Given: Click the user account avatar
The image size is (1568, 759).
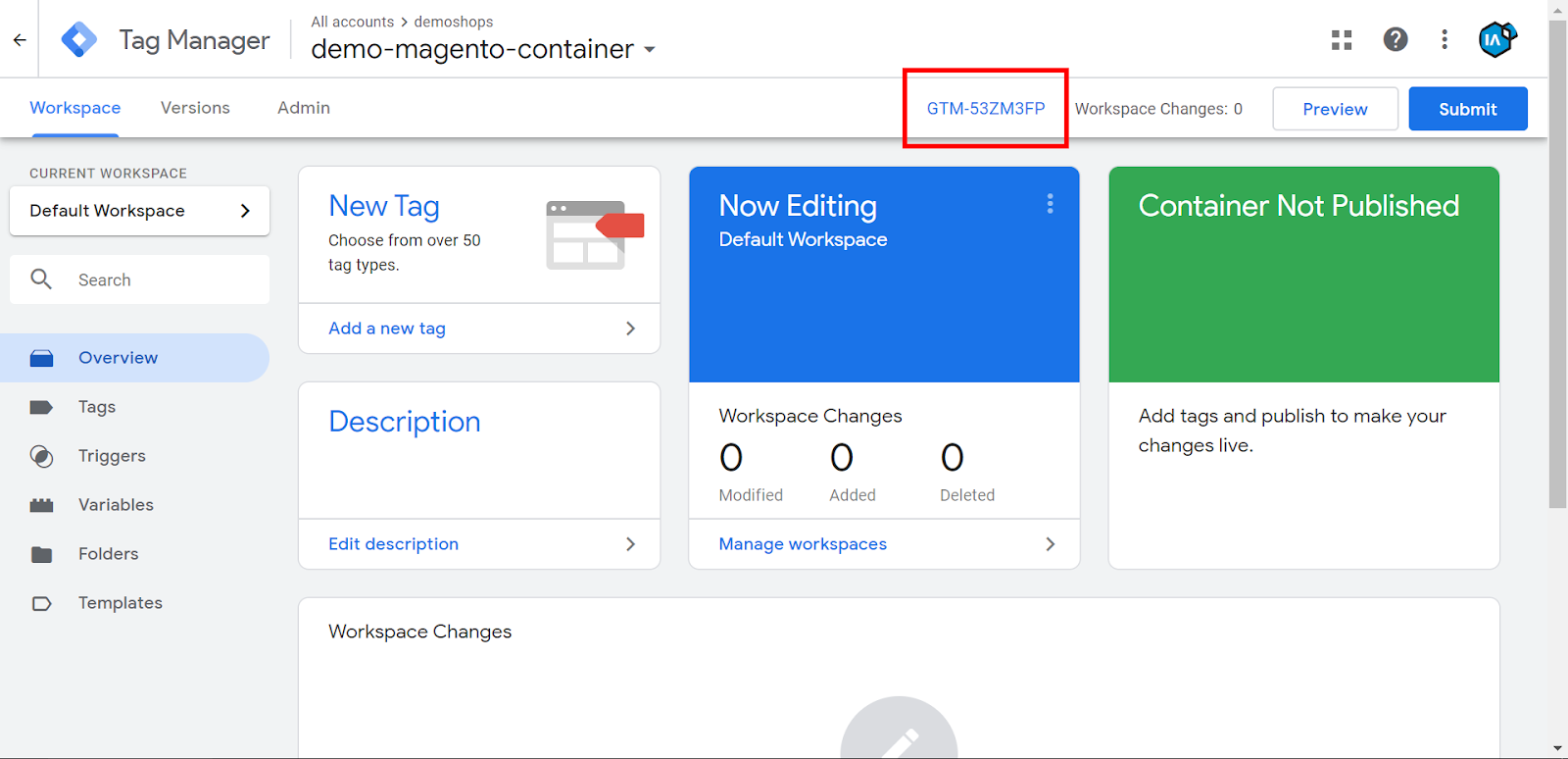Looking at the screenshot, I should click(1496, 40).
